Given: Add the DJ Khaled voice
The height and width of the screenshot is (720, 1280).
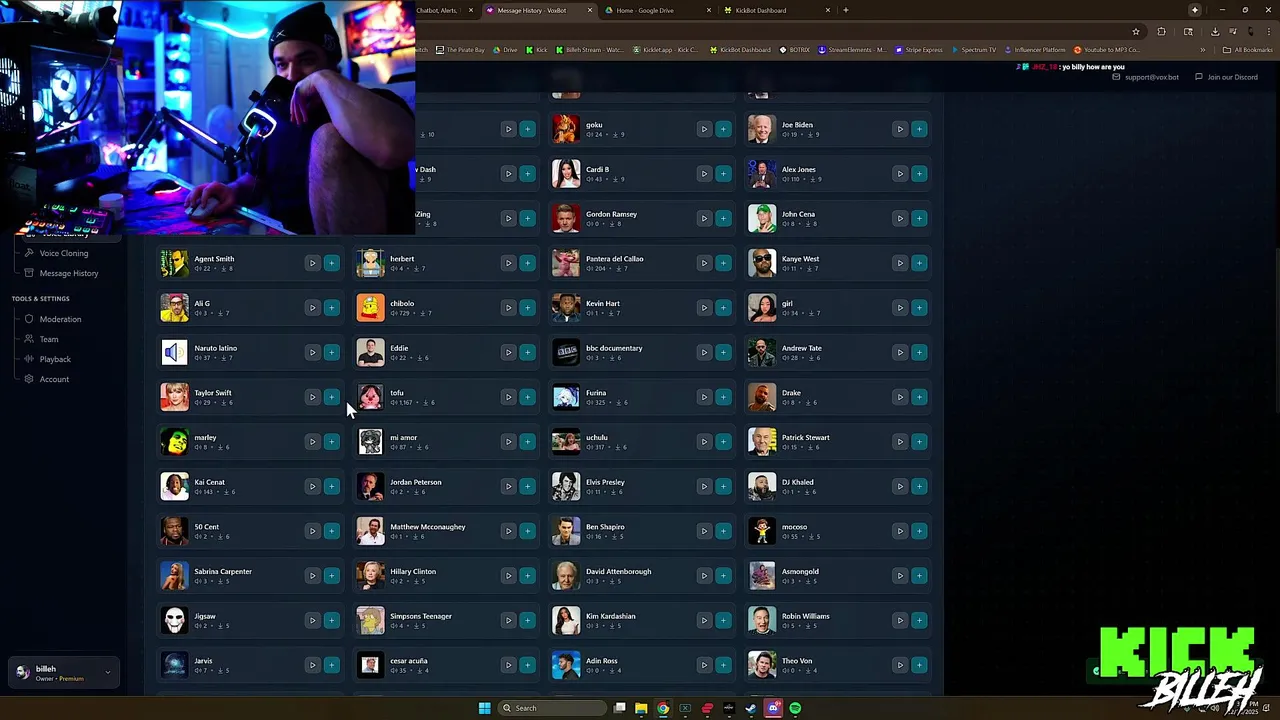Looking at the screenshot, I should [x=919, y=486].
